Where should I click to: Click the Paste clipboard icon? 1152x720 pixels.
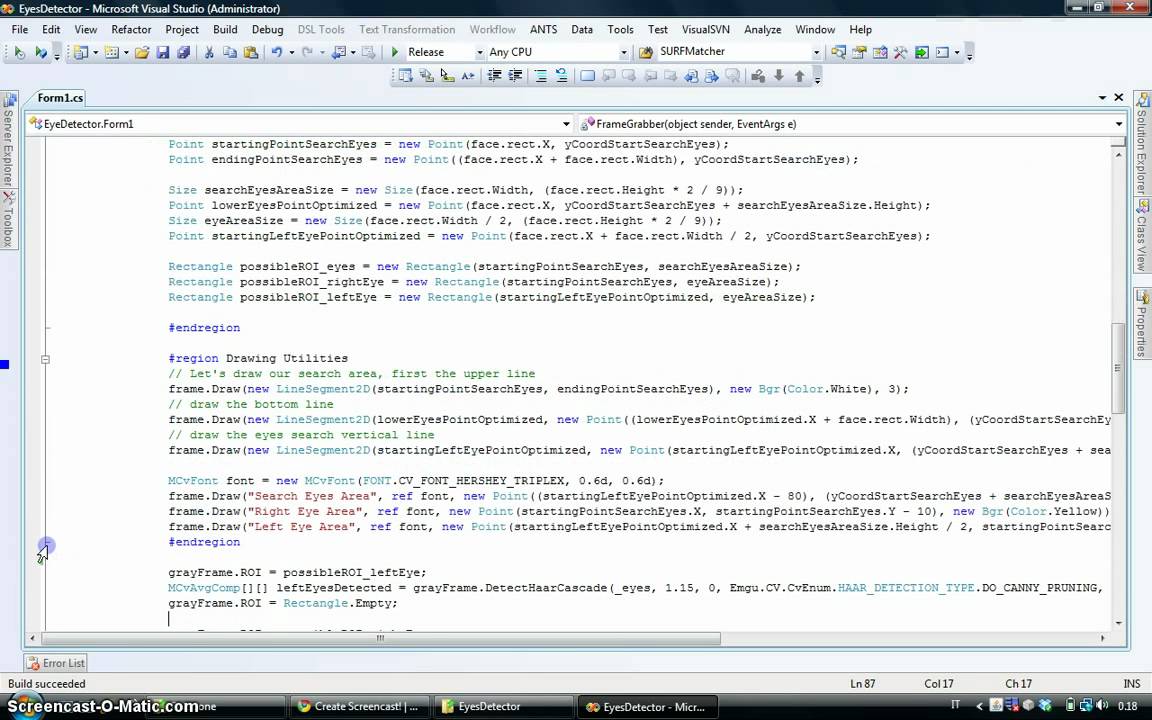[x=251, y=52]
